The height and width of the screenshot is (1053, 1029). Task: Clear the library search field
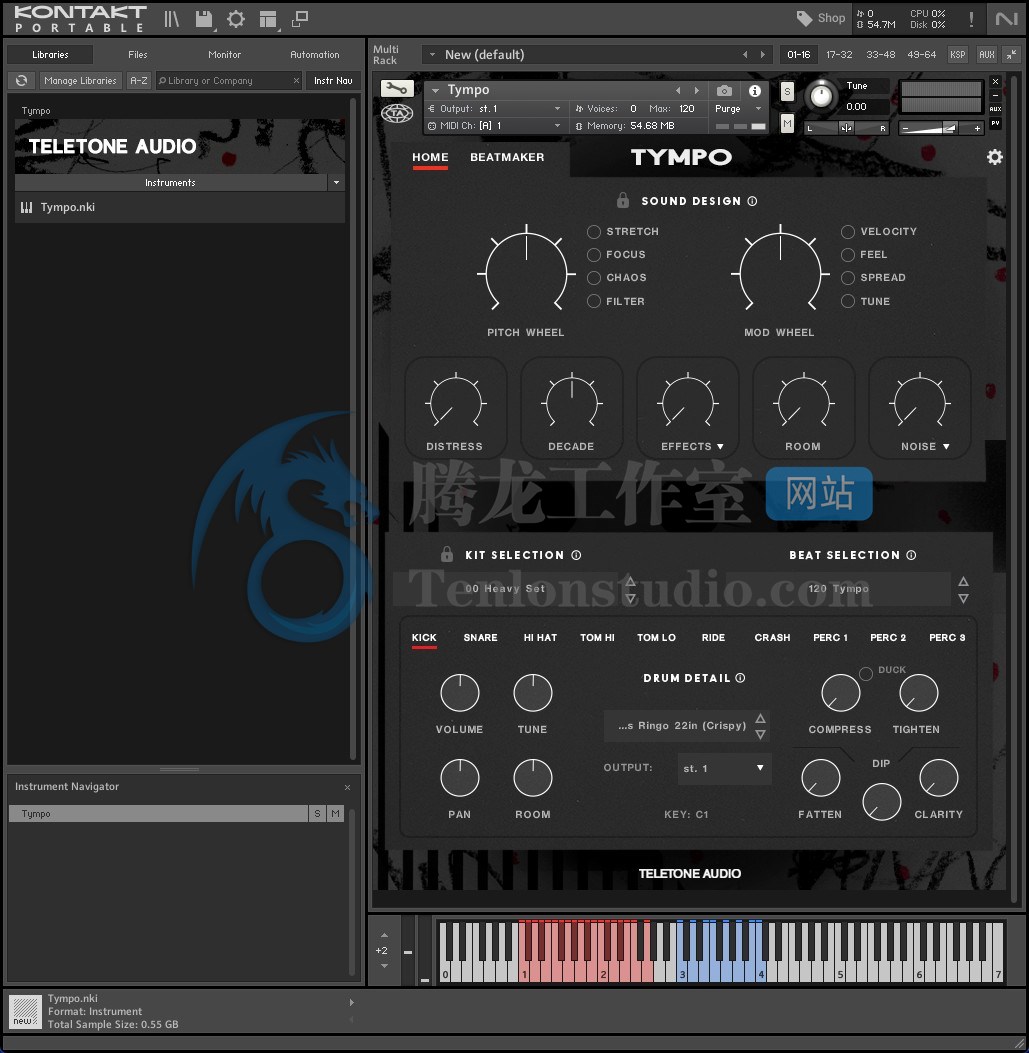(296, 81)
